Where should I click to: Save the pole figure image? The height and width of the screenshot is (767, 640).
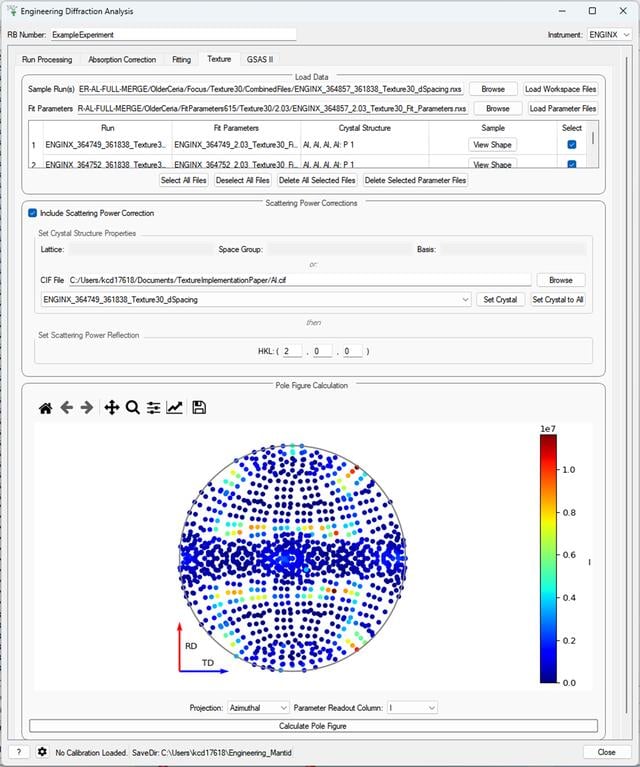[x=199, y=407]
